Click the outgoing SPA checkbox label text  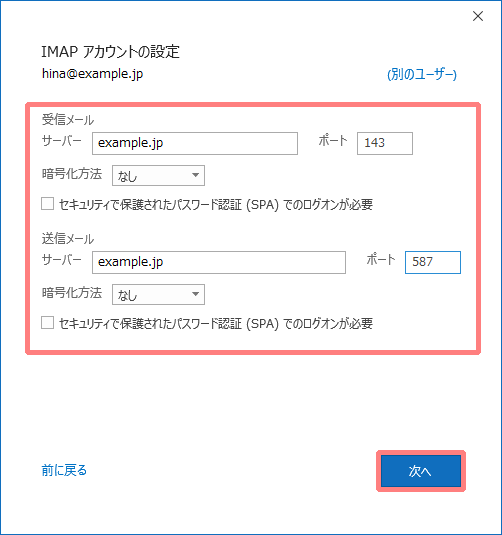(216, 323)
